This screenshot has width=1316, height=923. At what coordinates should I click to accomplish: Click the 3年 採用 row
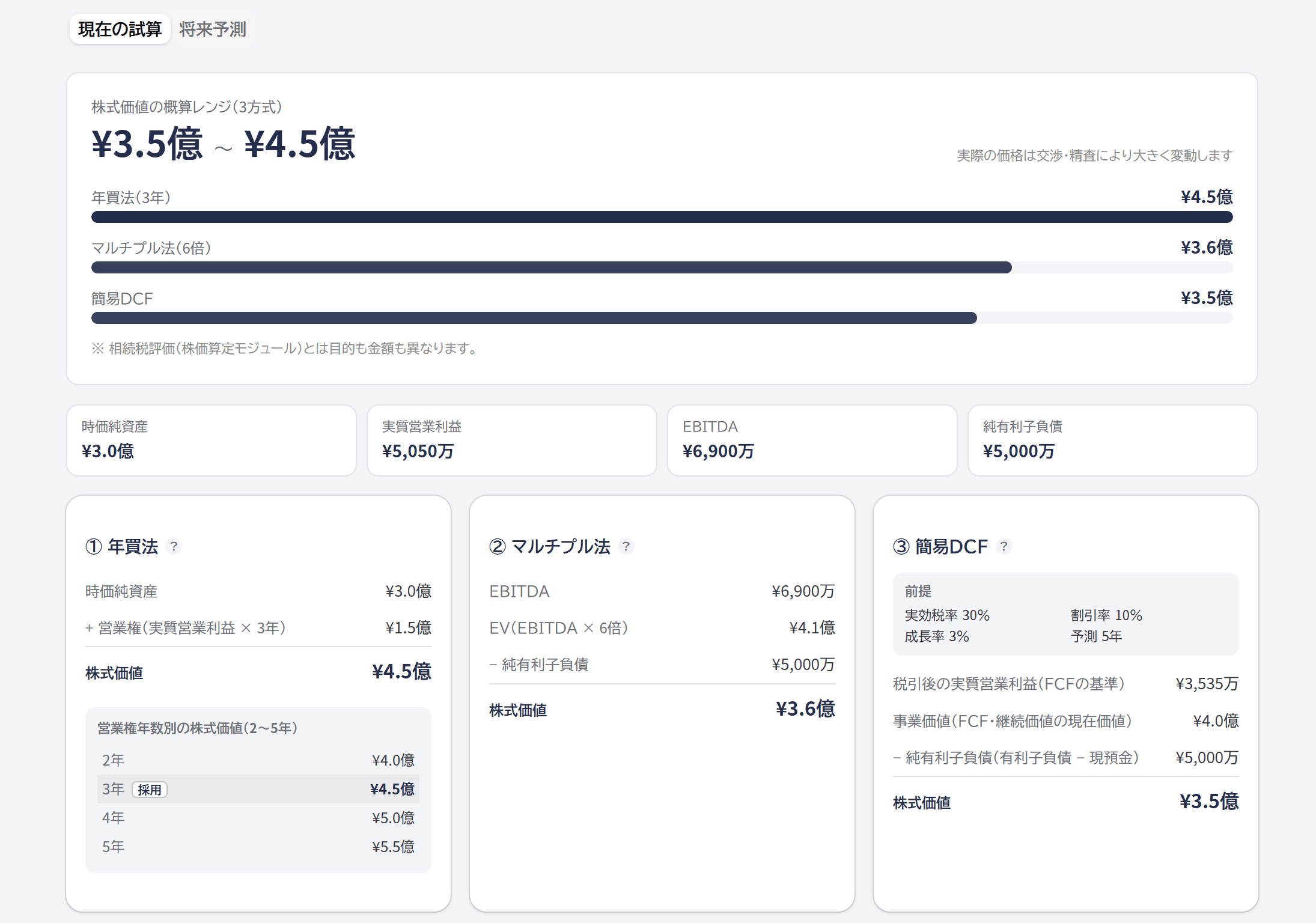258,789
